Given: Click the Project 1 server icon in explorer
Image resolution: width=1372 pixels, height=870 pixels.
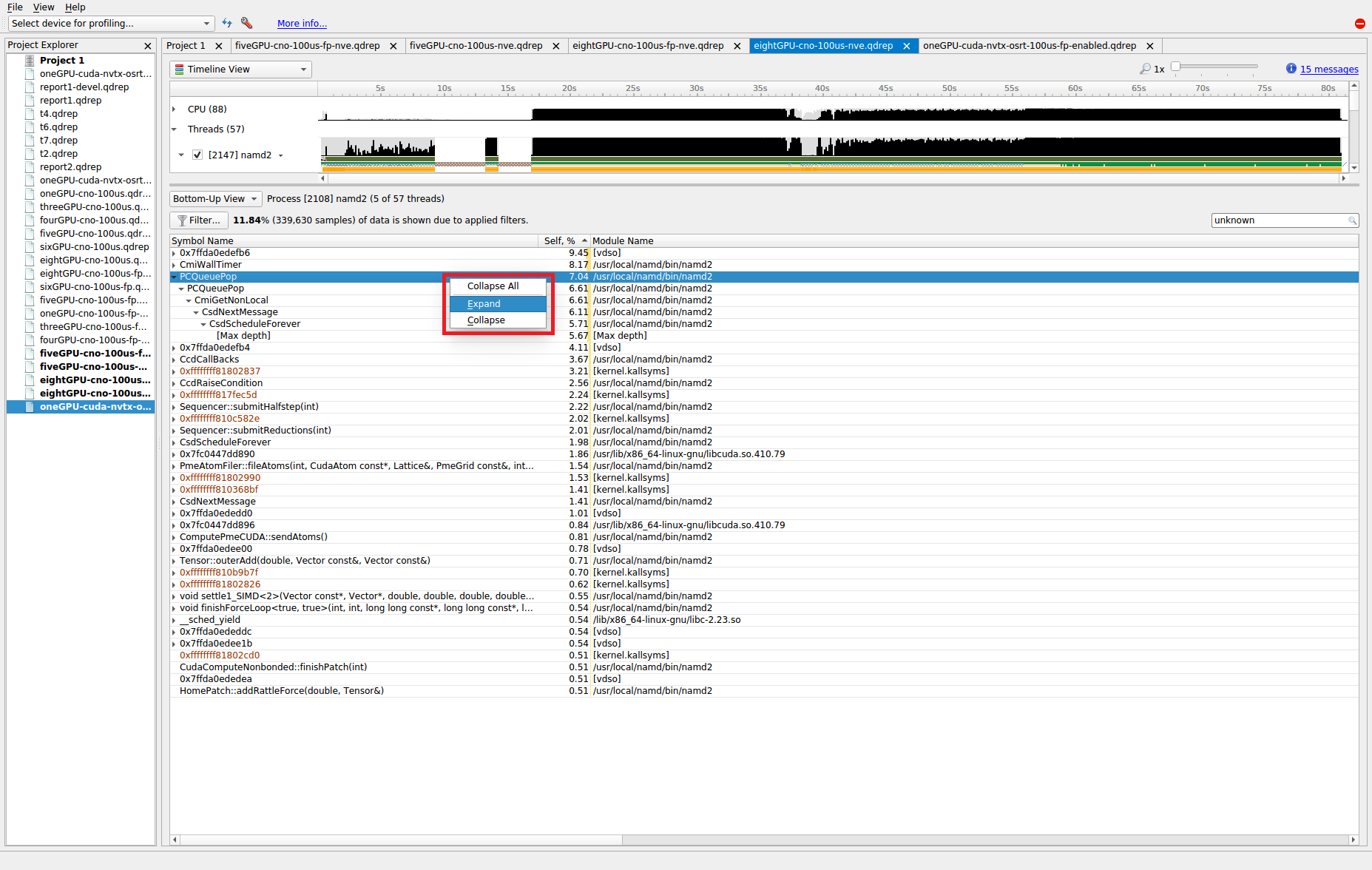Looking at the screenshot, I should [30, 61].
